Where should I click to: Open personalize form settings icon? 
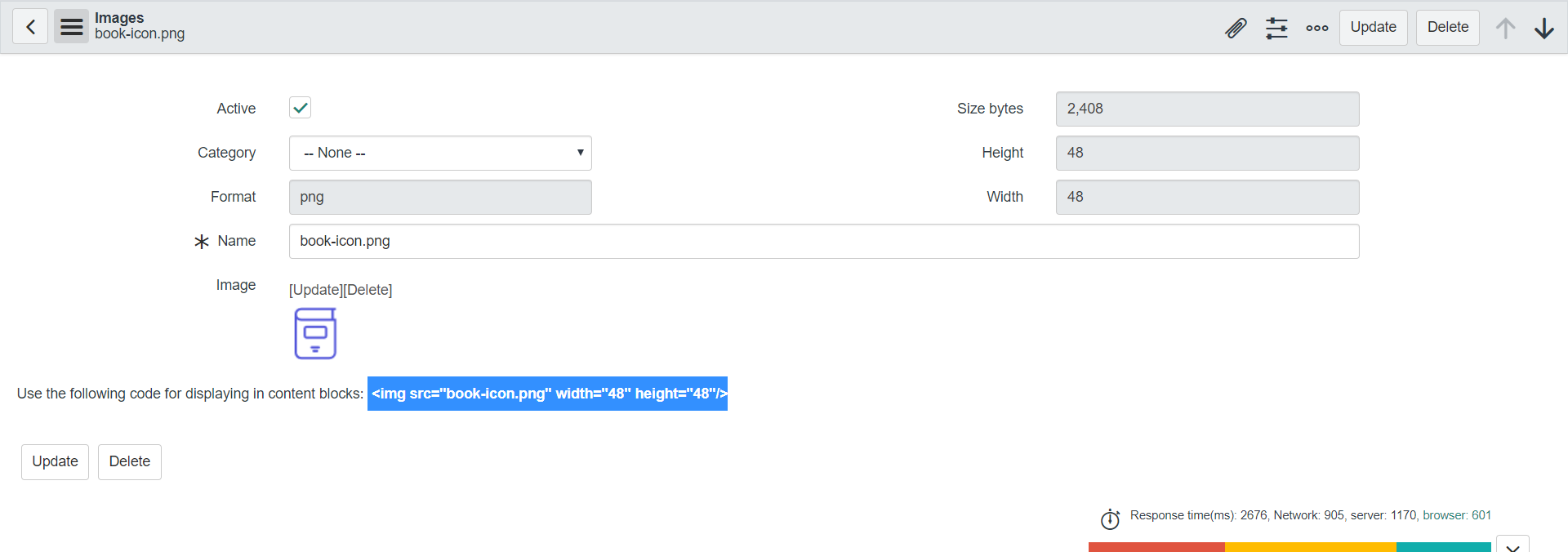[1276, 28]
